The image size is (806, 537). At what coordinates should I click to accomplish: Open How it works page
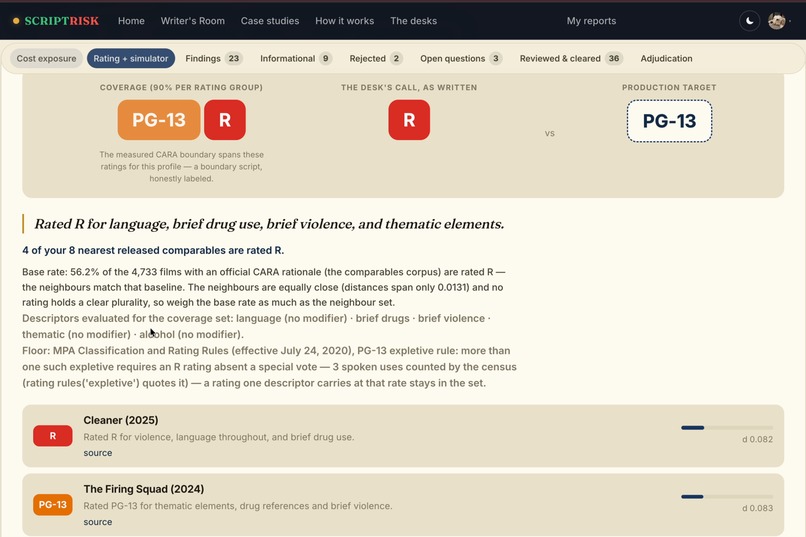point(344,21)
